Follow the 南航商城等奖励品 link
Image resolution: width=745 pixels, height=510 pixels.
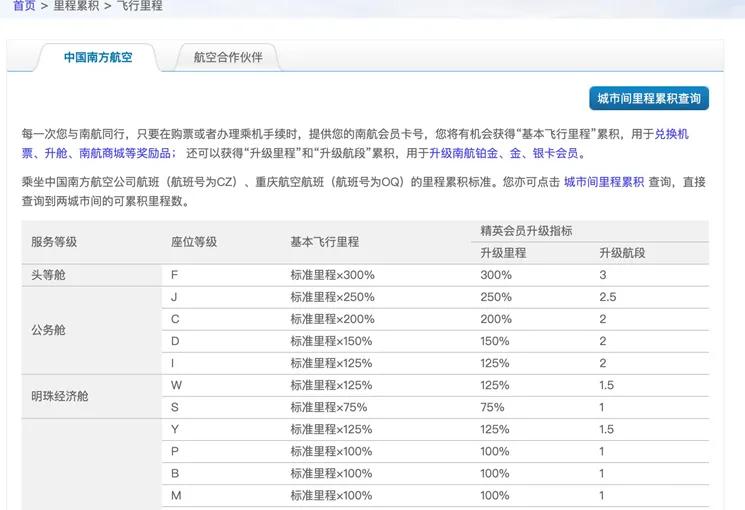pyautogui.click(x=125, y=154)
